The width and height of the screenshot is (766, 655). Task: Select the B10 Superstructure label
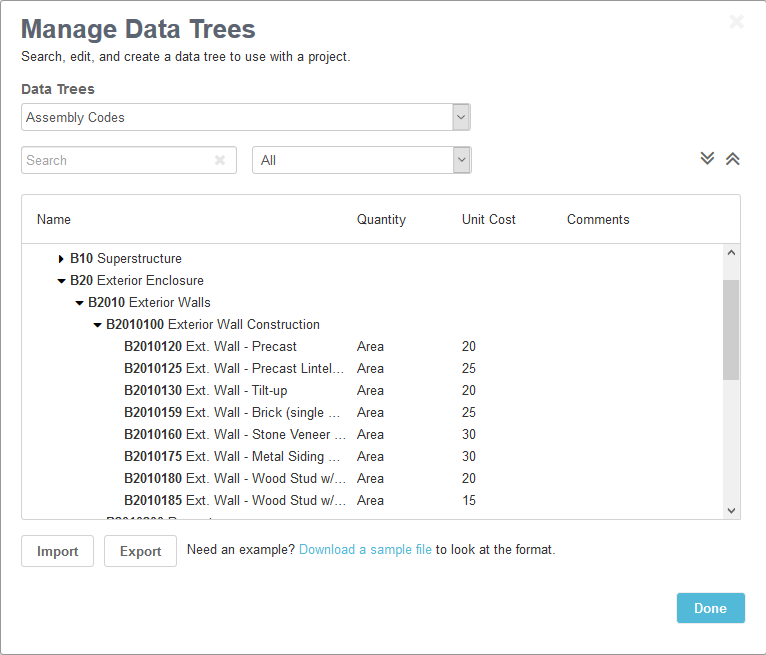pyautogui.click(x=126, y=258)
